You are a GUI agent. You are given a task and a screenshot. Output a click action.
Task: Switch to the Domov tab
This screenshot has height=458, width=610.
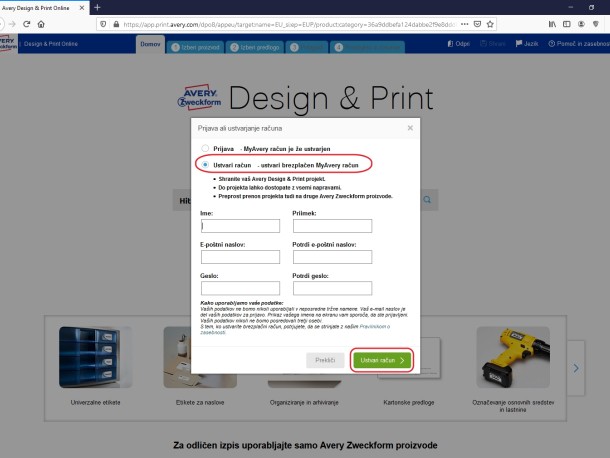[x=150, y=44]
